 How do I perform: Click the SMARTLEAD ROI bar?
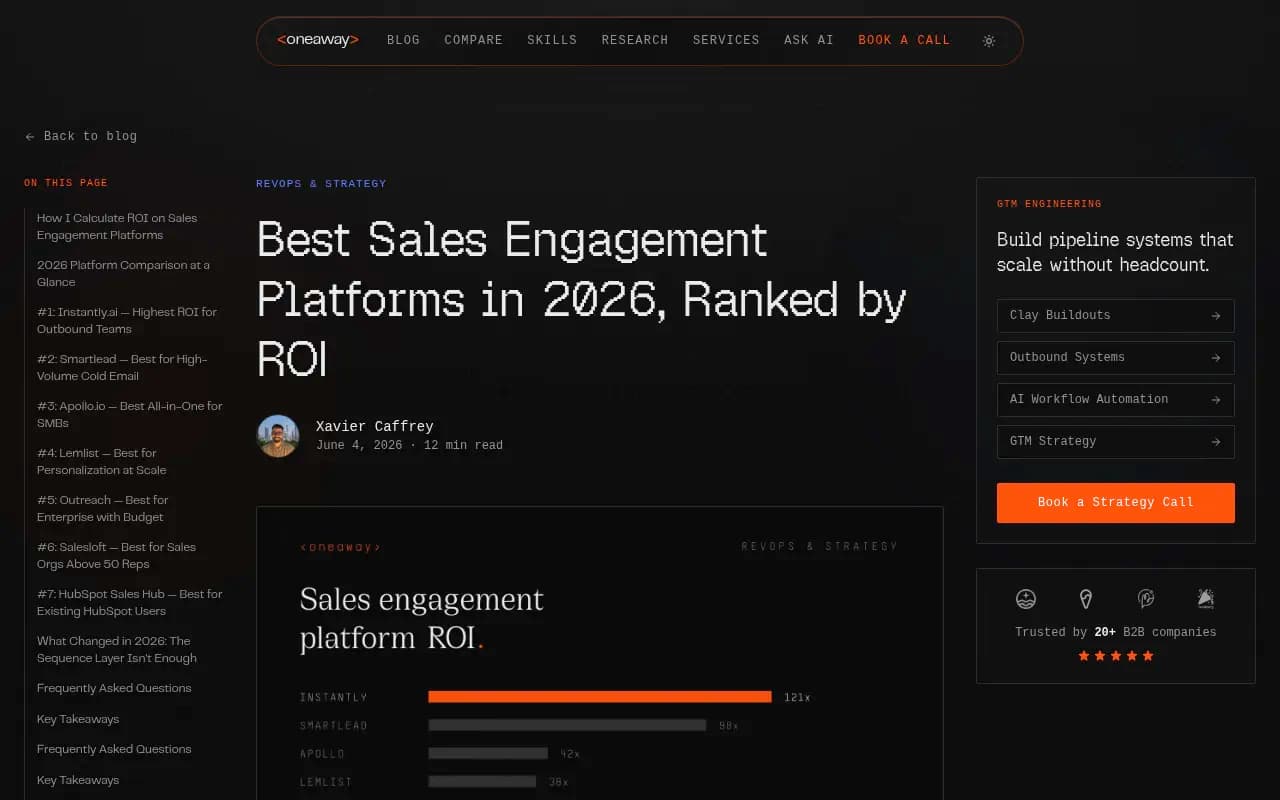pyautogui.click(x=567, y=725)
